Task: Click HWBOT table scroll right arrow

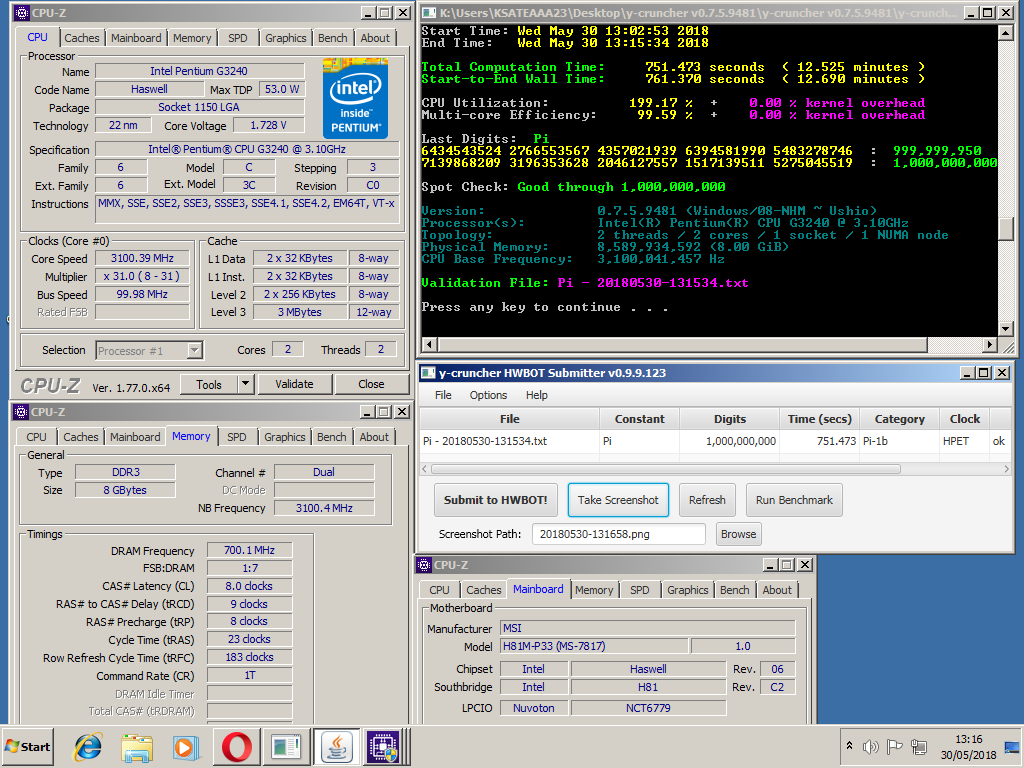Action: (x=1006, y=469)
